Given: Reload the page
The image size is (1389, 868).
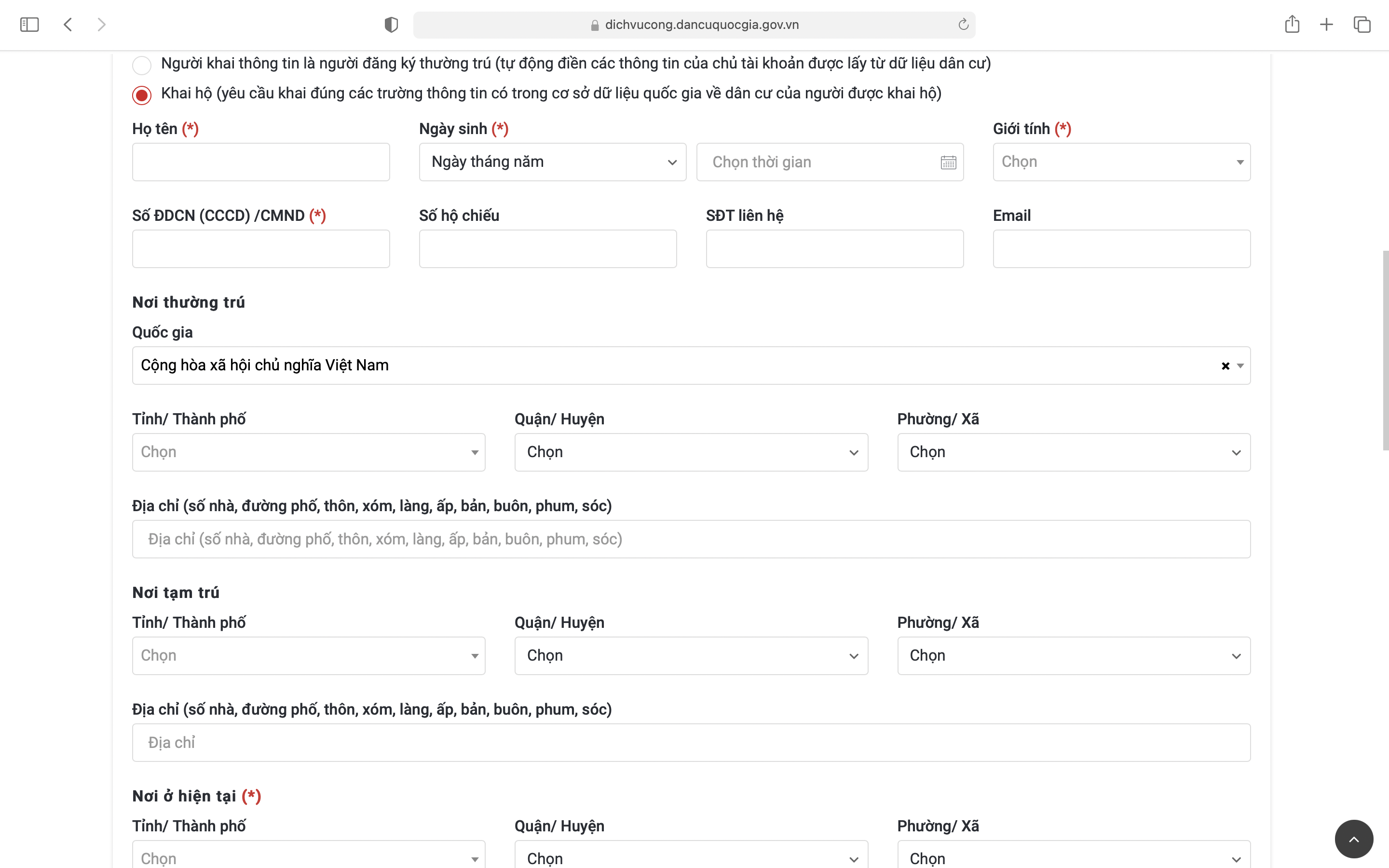Looking at the screenshot, I should tap(963, 25).
